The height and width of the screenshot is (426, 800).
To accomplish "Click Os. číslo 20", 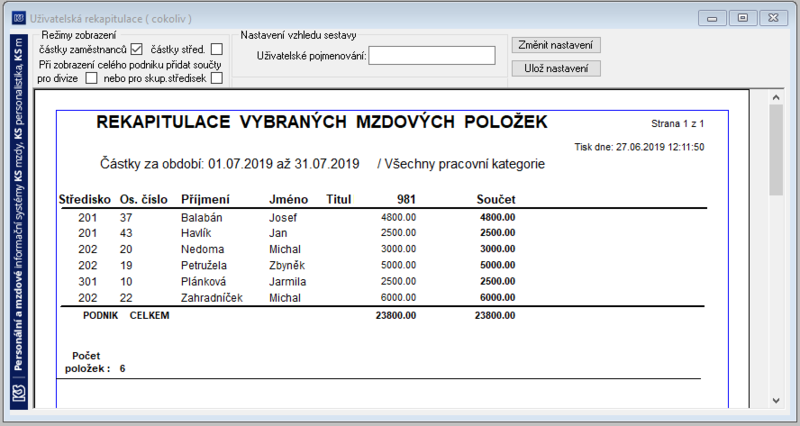I will coord(126,249).
